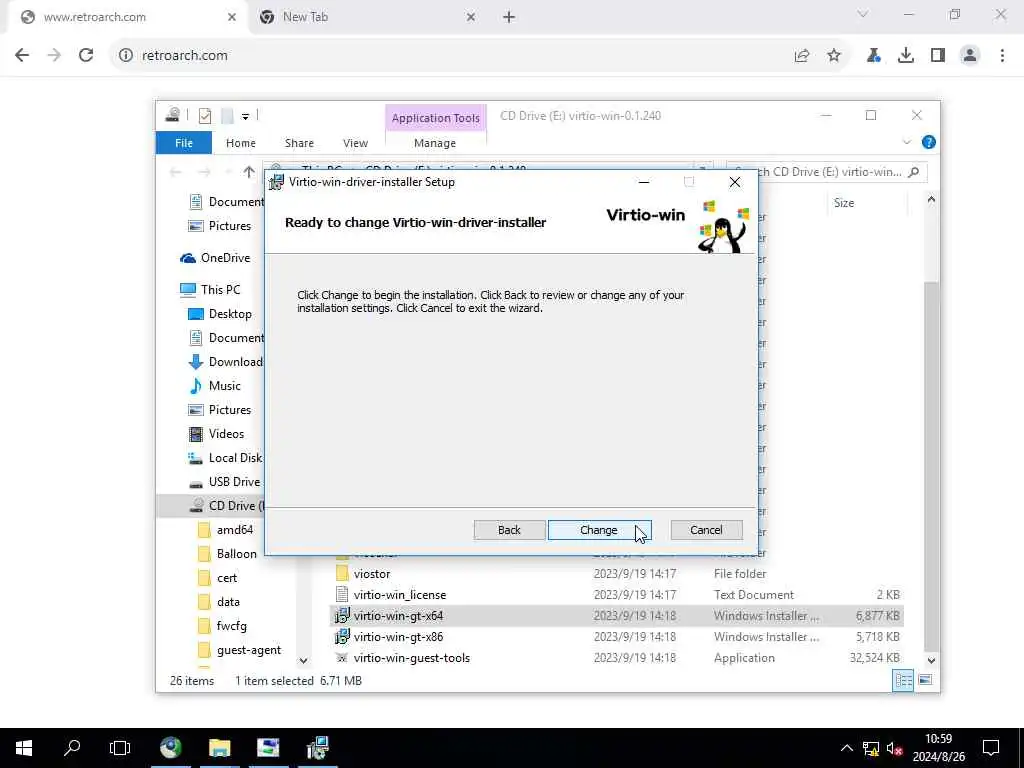Switch to the www.retroarch.com tab

(x=127, y=17)
